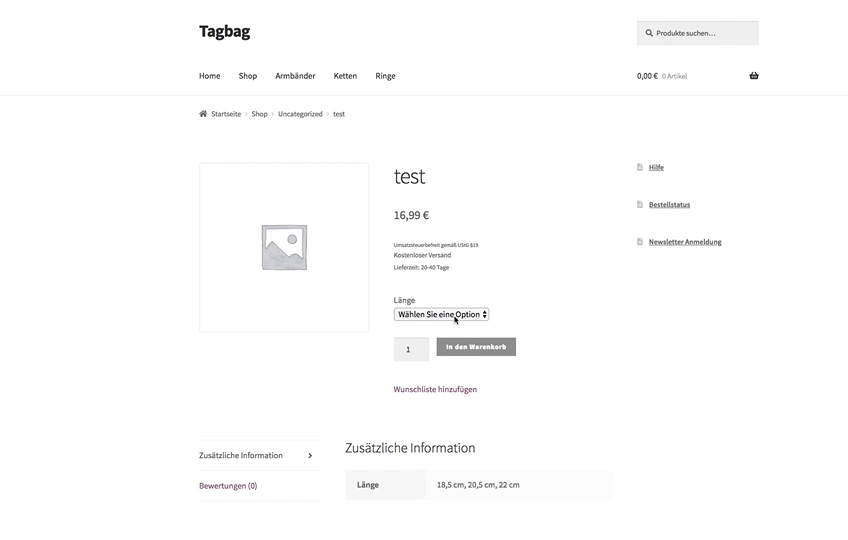Click the product placeholder image
The height and width of the screenshot is (540, 848).
pos(284,247)
